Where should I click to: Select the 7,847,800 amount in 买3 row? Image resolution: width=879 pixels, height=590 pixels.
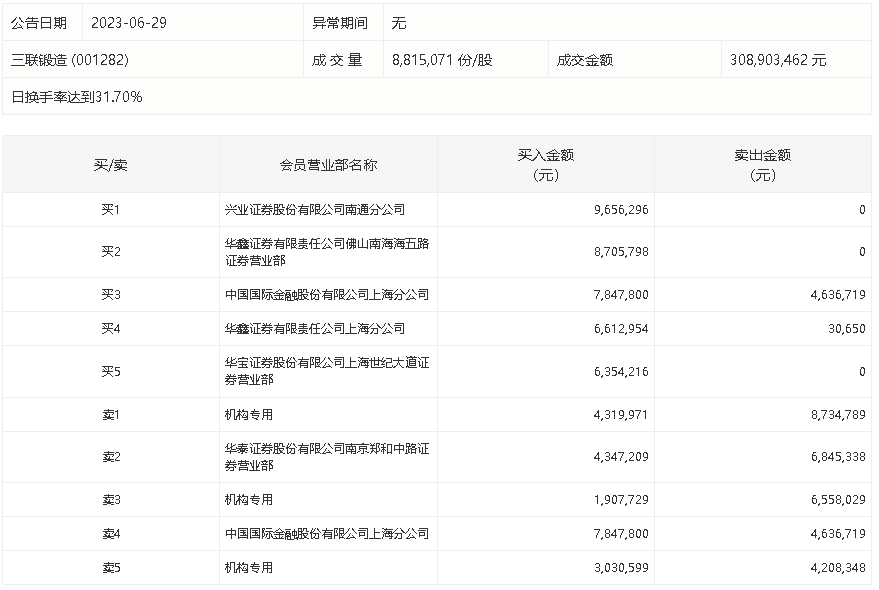pos(621,294)
